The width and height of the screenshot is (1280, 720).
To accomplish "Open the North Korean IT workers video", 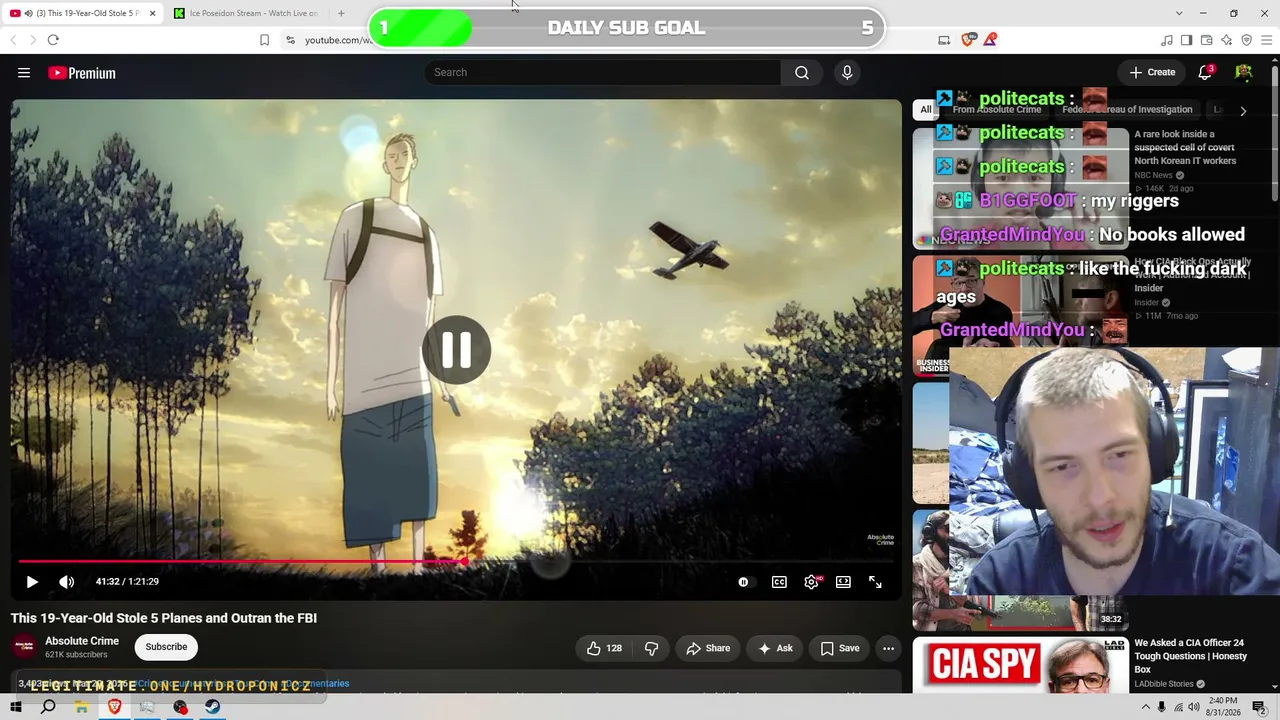I will 1185,147.
